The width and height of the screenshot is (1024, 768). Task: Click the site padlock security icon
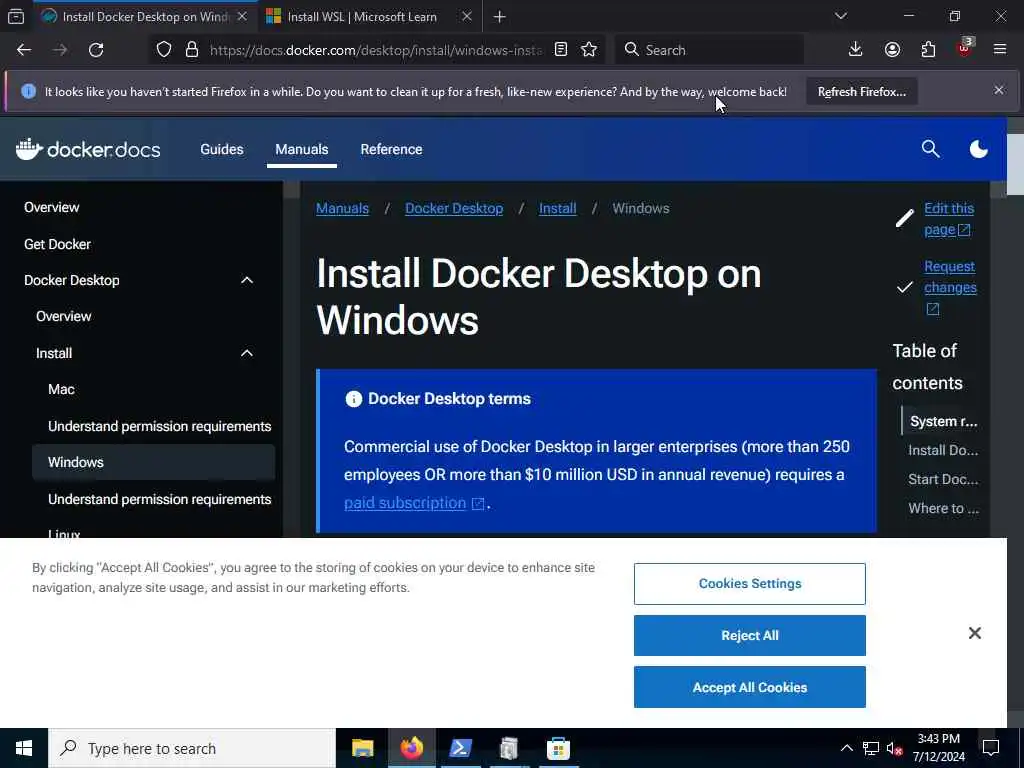(x=191, y=50)
